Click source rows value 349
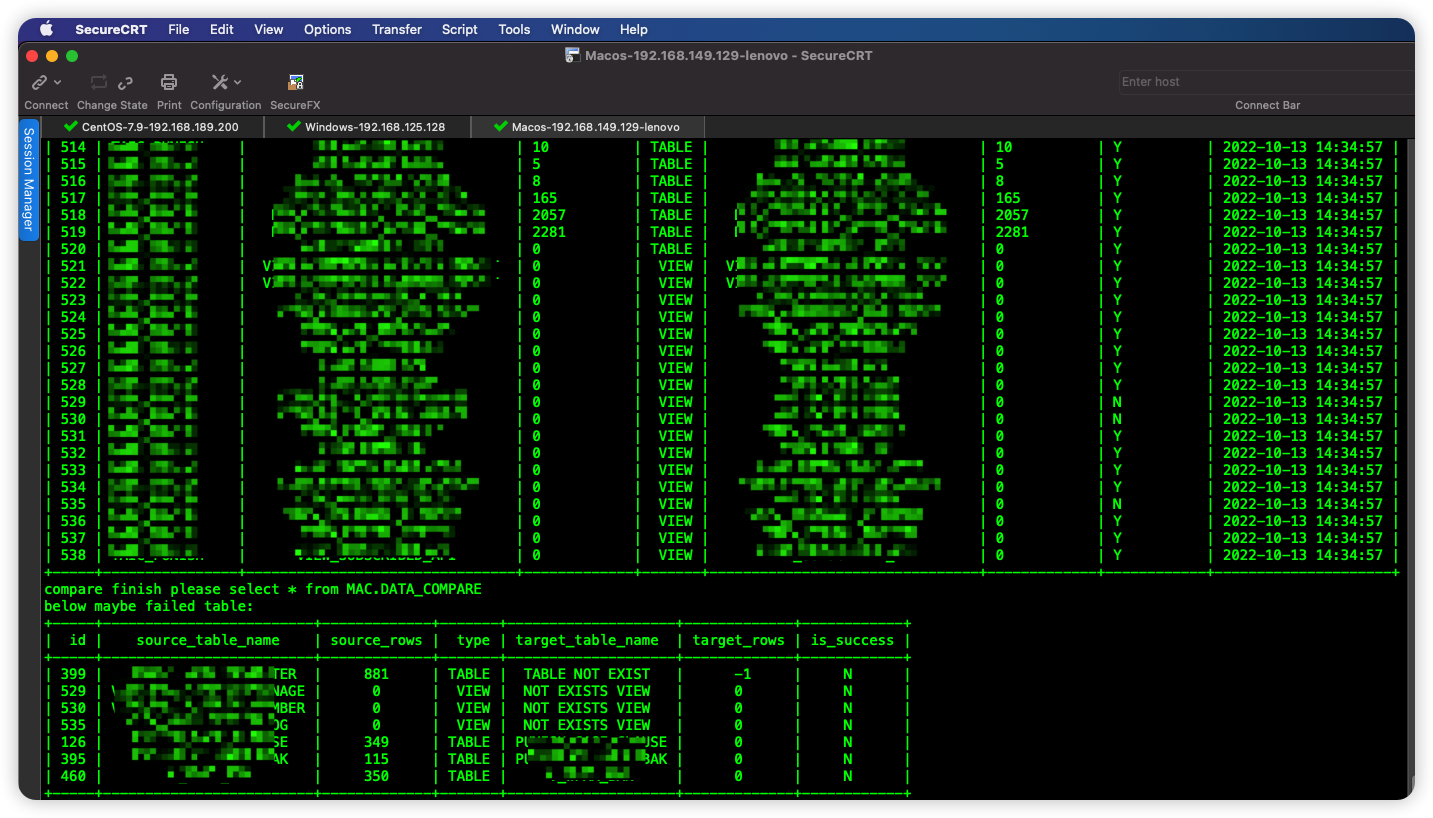 [x=376, y=742]
